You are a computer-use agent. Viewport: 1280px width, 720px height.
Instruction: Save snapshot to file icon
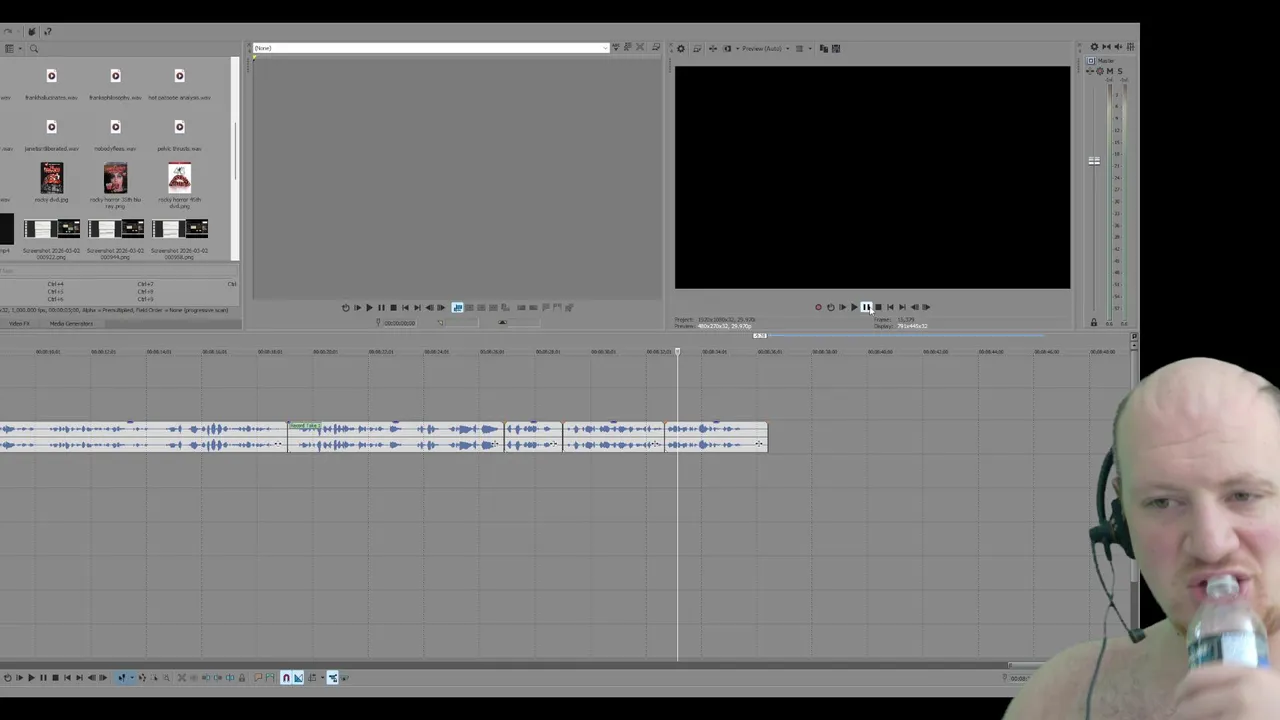pos(836,48)
